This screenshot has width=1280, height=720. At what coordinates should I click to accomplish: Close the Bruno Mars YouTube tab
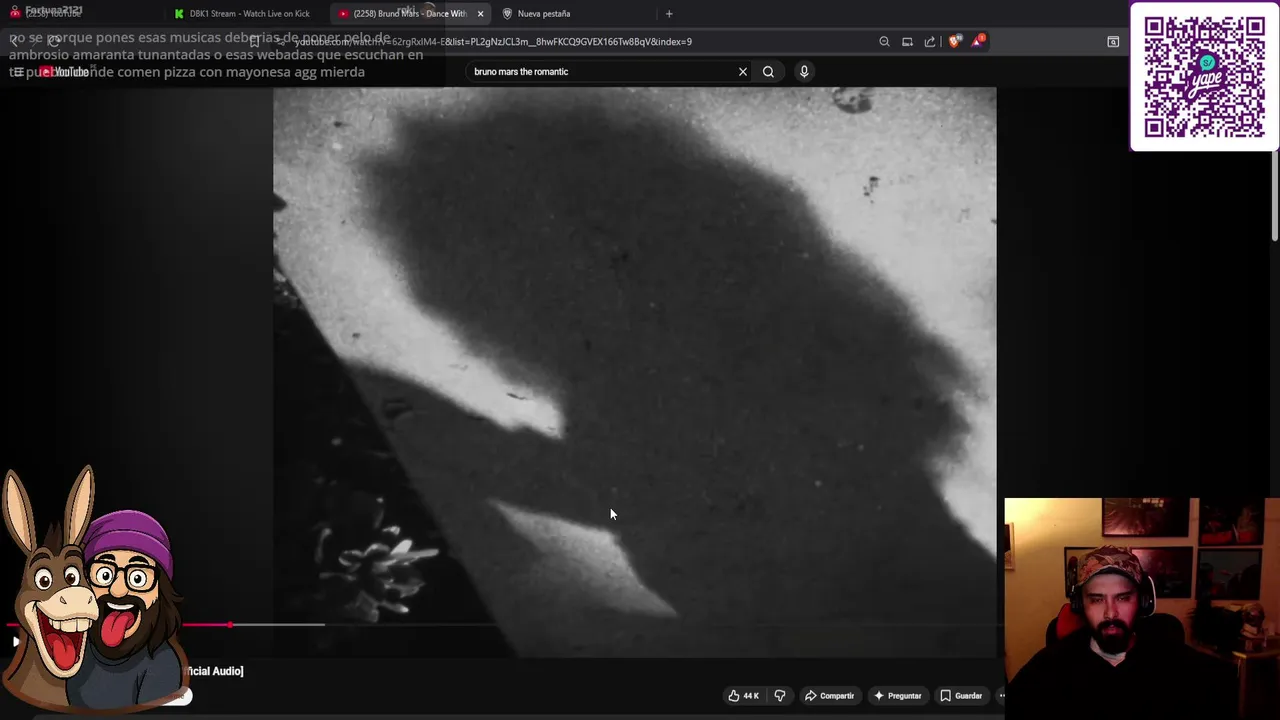[x=481, y=14]
